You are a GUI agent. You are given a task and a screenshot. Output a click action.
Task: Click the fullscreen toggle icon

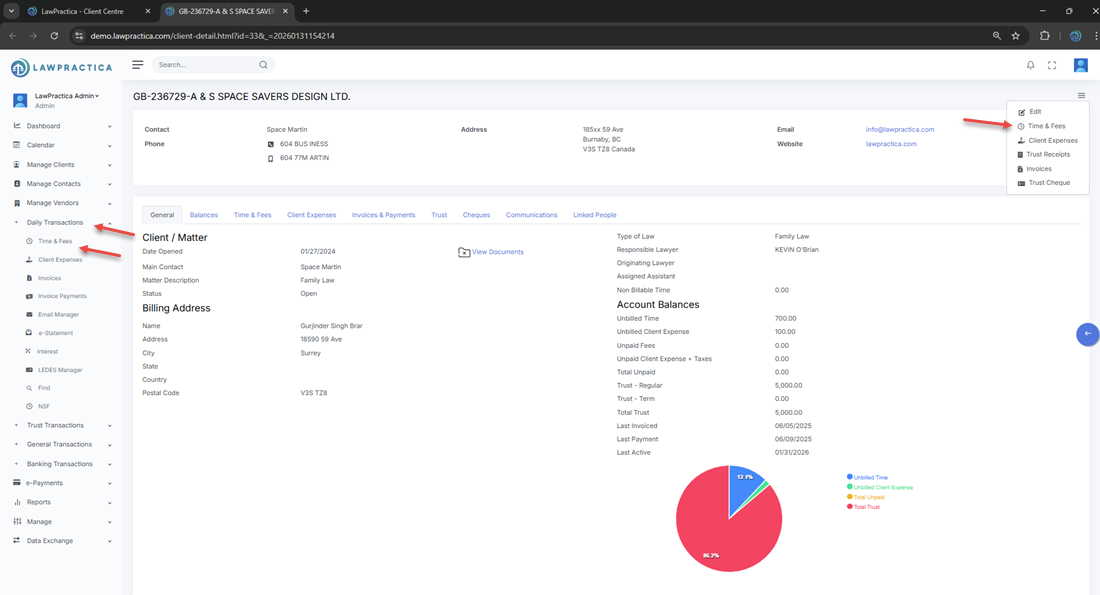pos(1052,65)
